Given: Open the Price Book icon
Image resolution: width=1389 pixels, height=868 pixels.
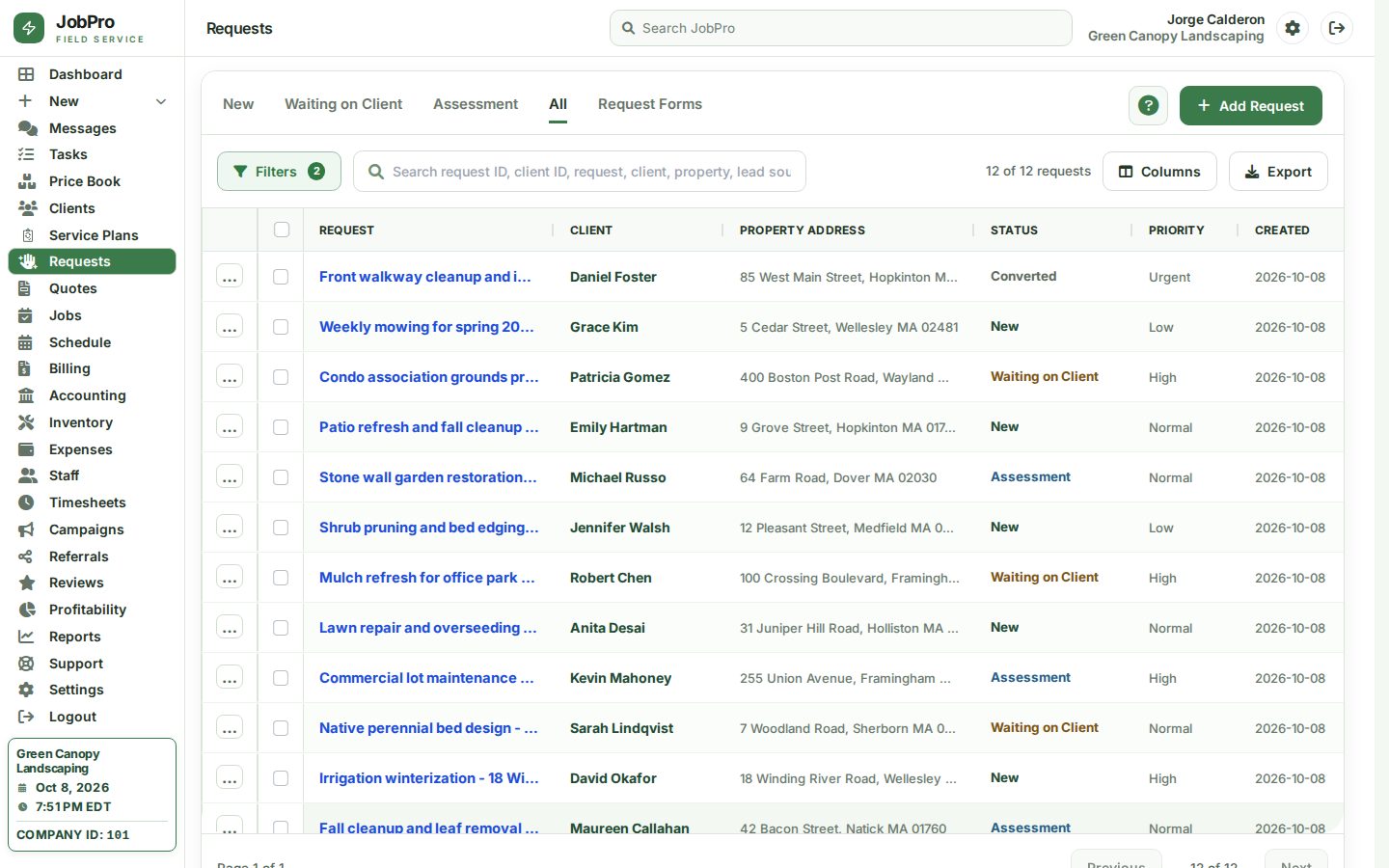Looking at the screenshot, I should pyautogui.click(x=27, y=181).
